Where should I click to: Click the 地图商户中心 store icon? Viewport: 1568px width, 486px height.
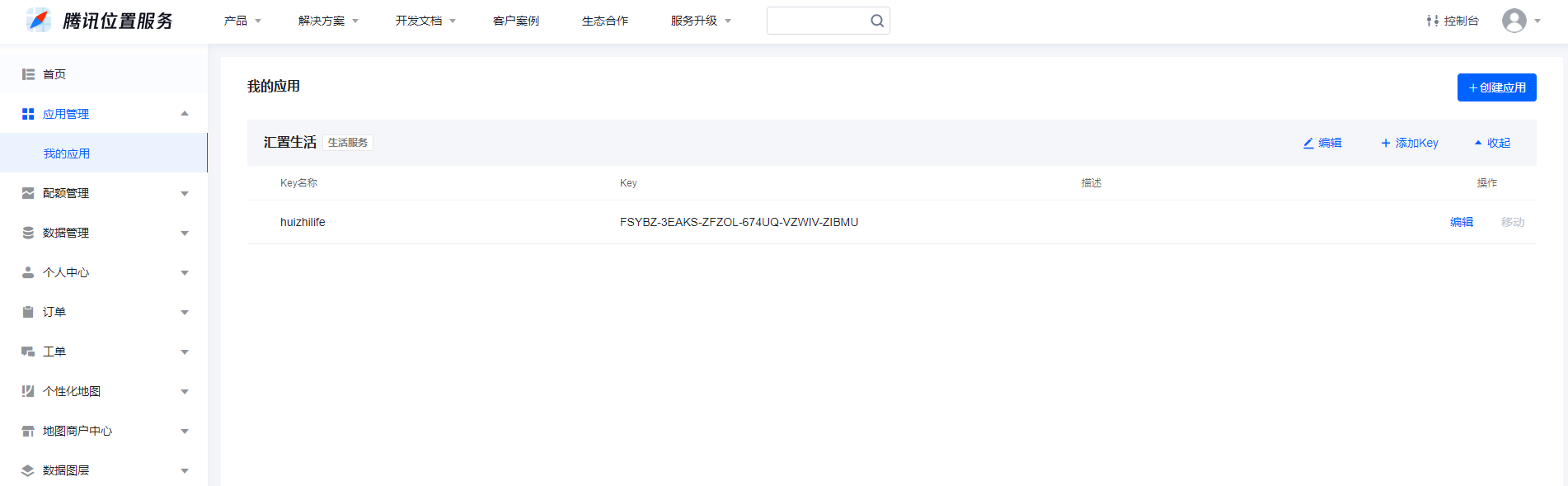tap(28, 431)
